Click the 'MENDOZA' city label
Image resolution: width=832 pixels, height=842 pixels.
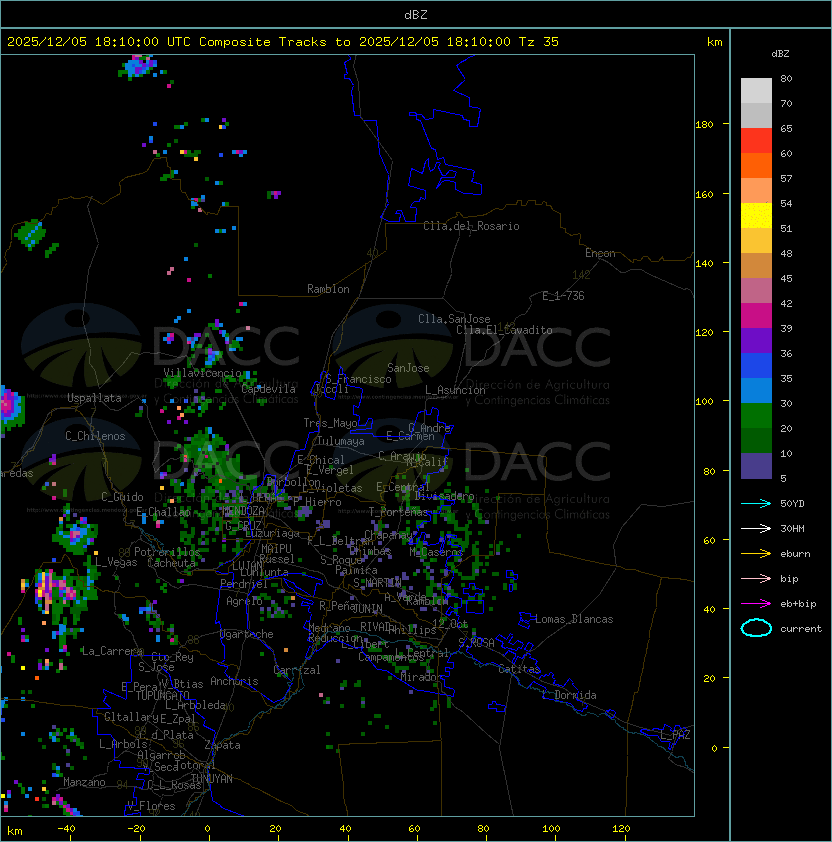243,511
